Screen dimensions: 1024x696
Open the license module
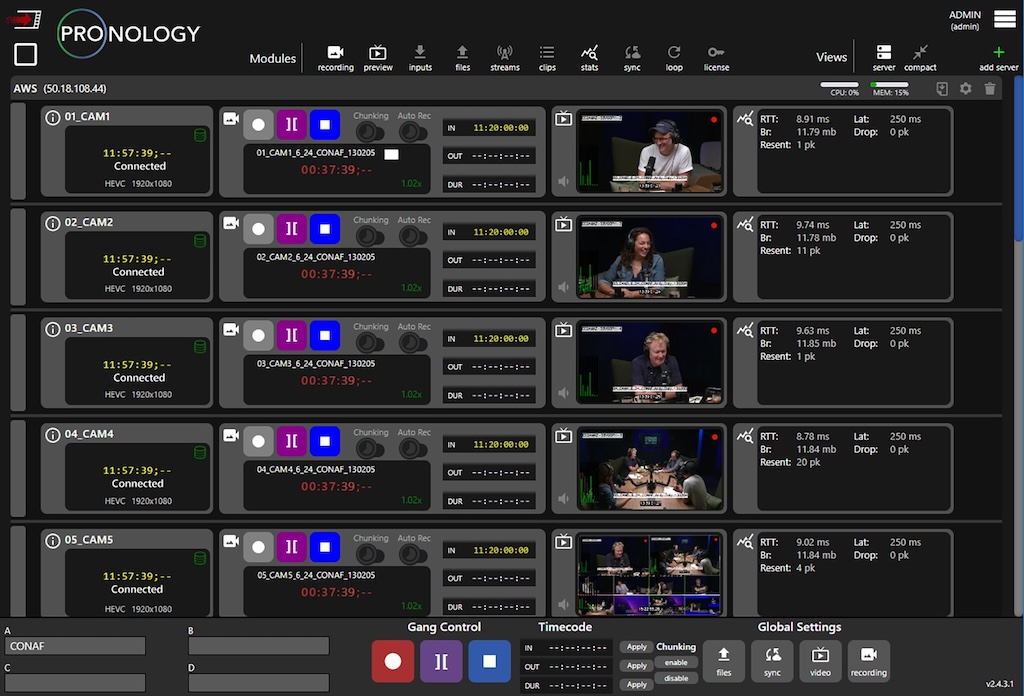pyautogui.click(x=716, y=58)
